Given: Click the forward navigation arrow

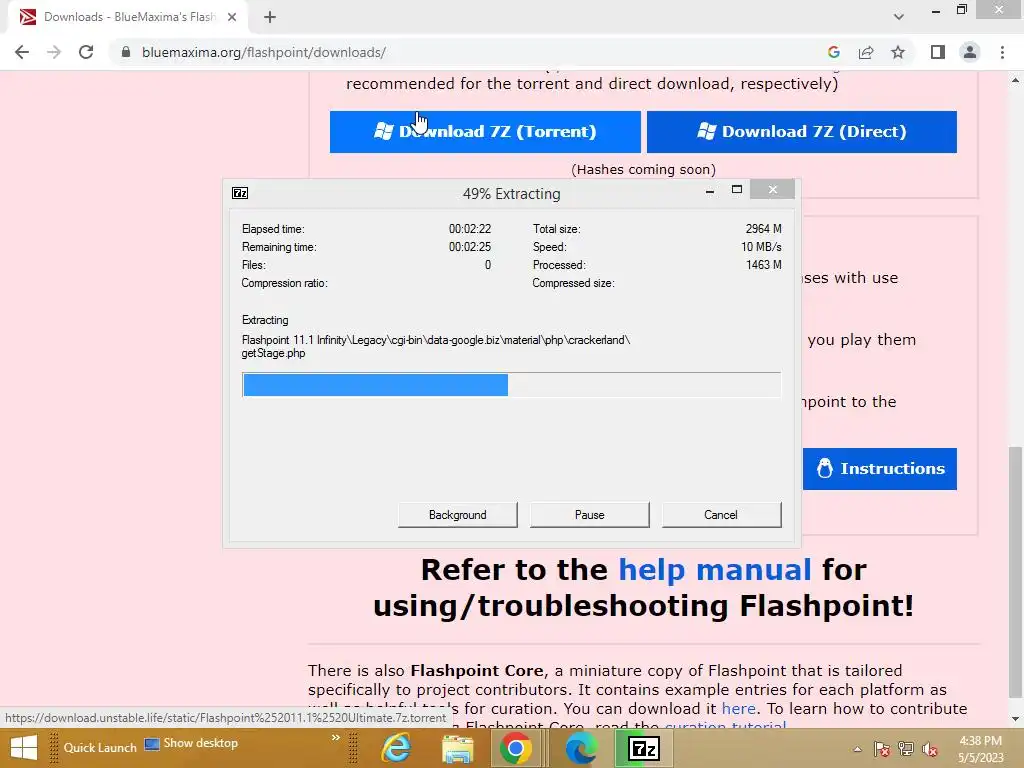Looking at the screenshot, I should [x=54, y=52].
